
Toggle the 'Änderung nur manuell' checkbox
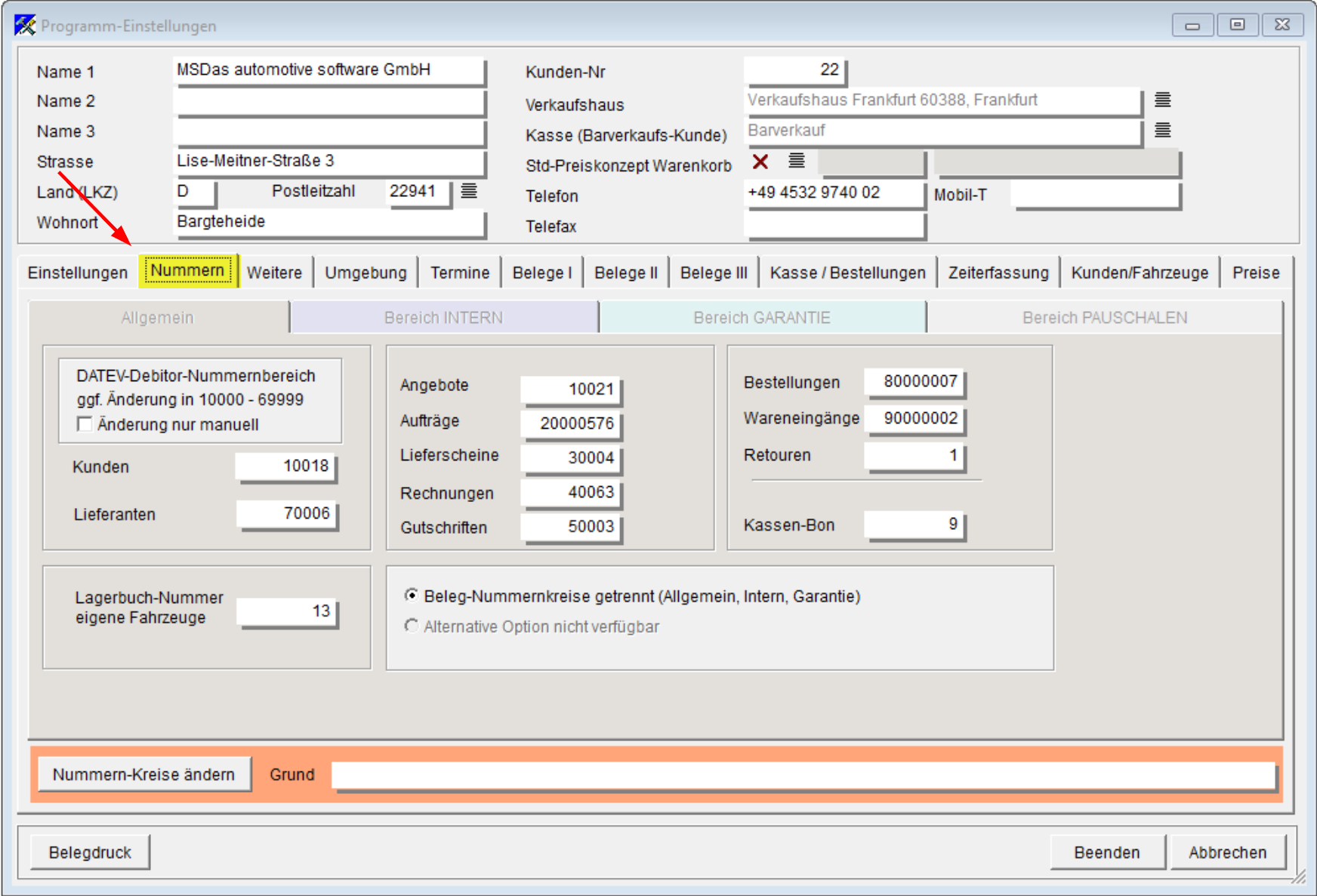click(x=85, y=424)
